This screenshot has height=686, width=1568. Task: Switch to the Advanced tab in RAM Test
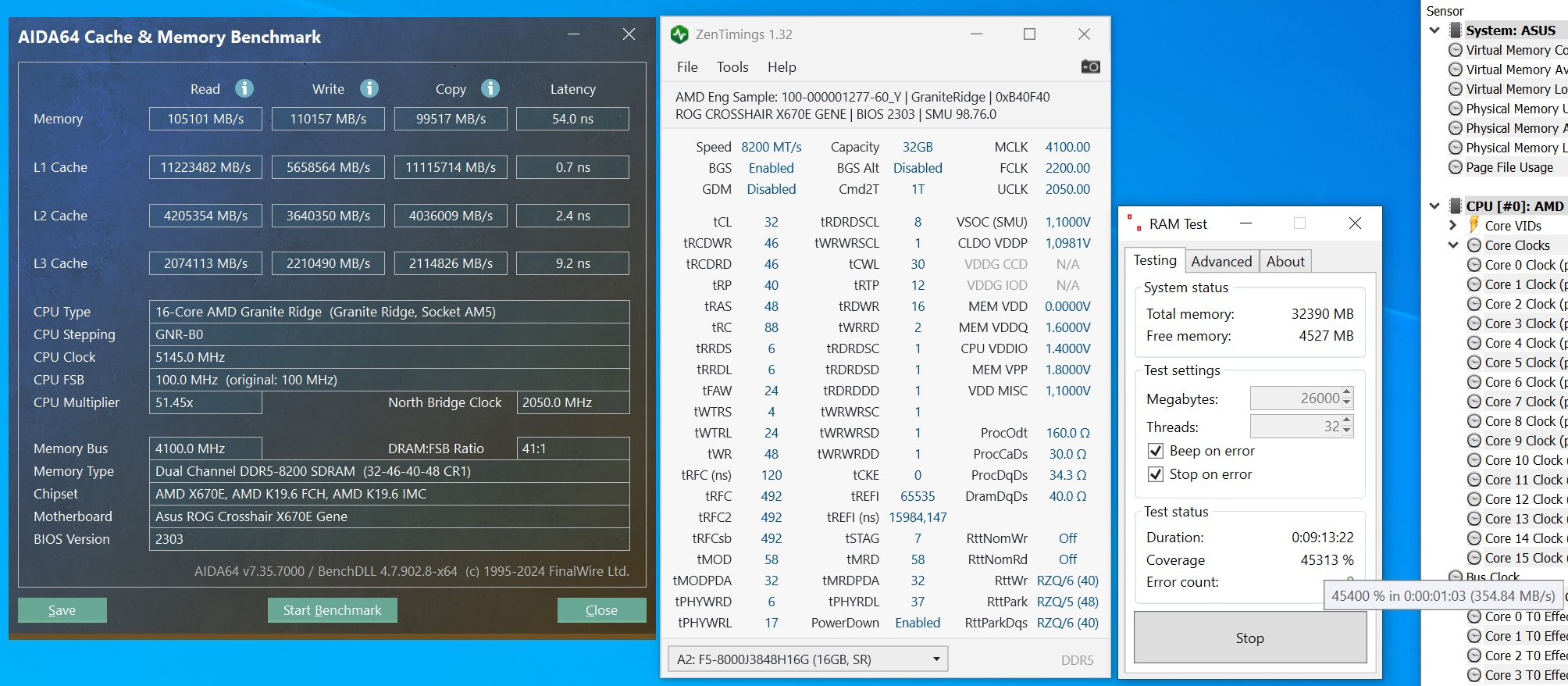click(x=1221, y=262)
